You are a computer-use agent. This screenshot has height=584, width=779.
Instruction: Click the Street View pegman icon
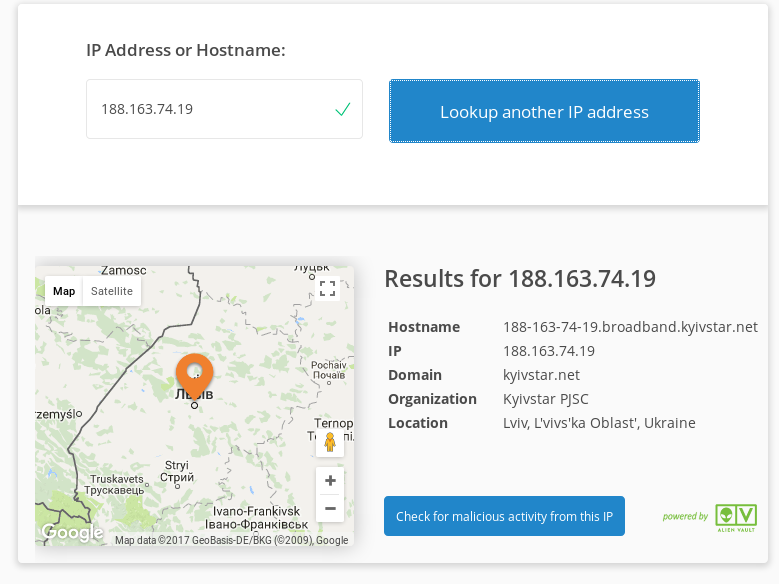click(x=330, y=442)
